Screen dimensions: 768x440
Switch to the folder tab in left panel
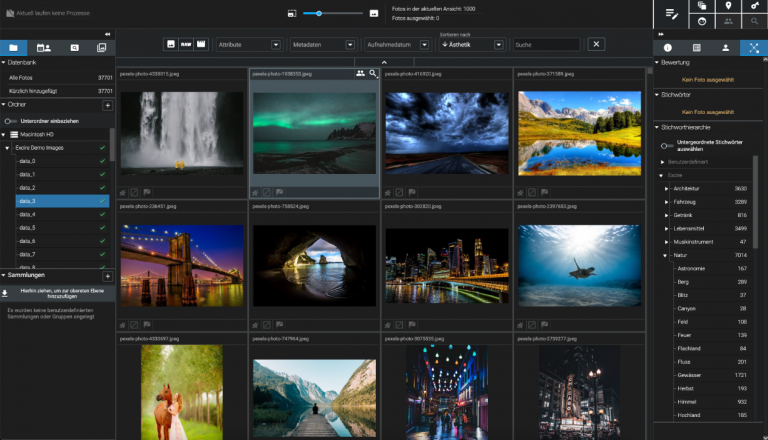point(14,47)
